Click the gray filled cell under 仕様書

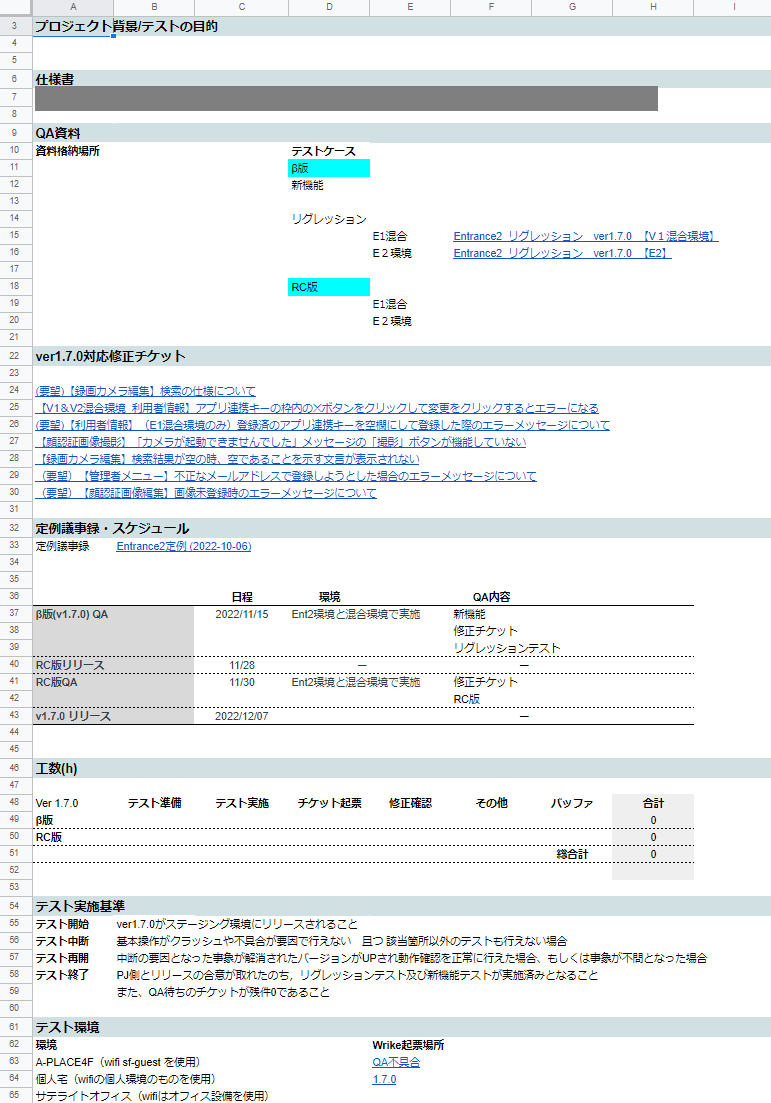346,98
